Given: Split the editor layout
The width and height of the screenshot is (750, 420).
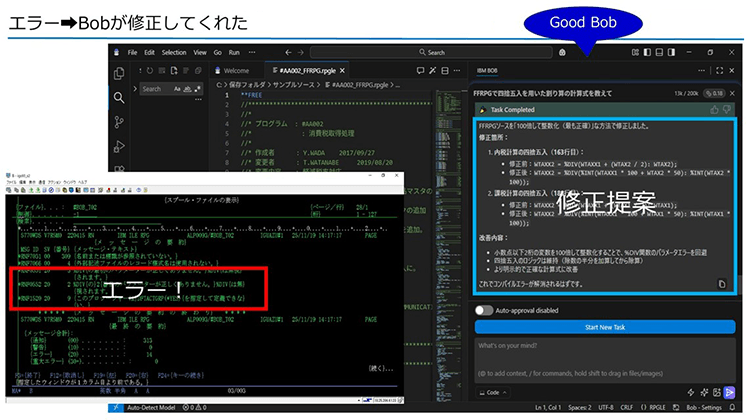Looking at the screenshot, I should point(445,71).
